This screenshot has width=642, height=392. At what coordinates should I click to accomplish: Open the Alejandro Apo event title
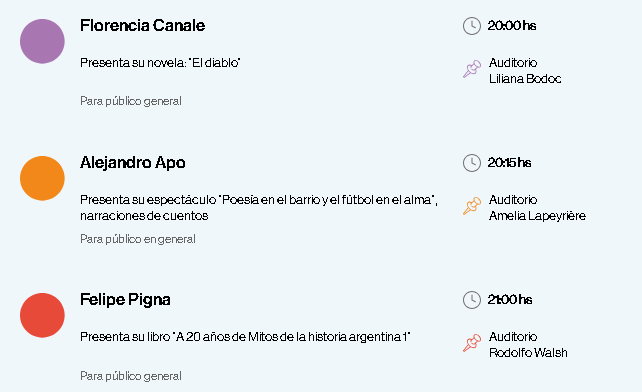(x=133, y=163)
